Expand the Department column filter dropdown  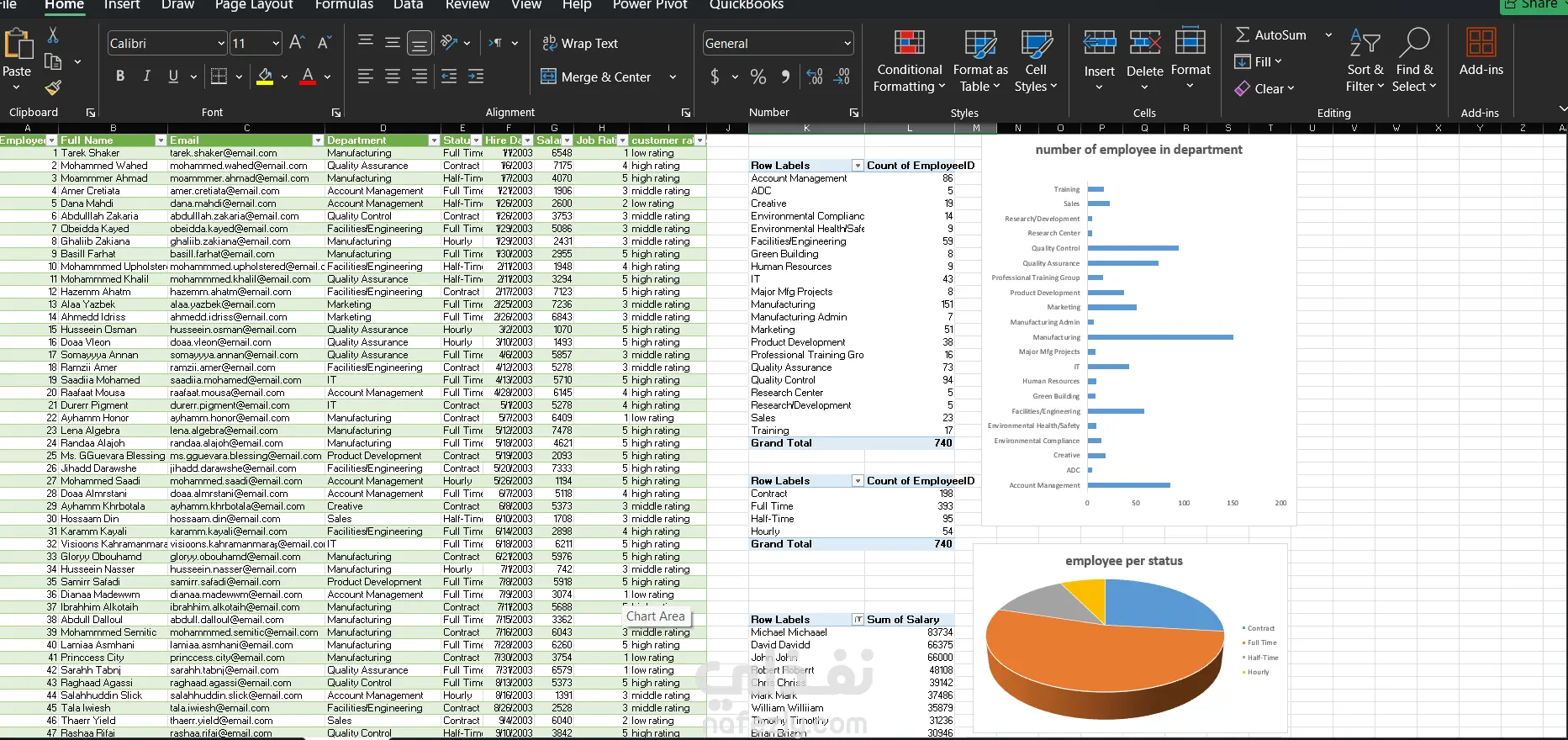434,140
